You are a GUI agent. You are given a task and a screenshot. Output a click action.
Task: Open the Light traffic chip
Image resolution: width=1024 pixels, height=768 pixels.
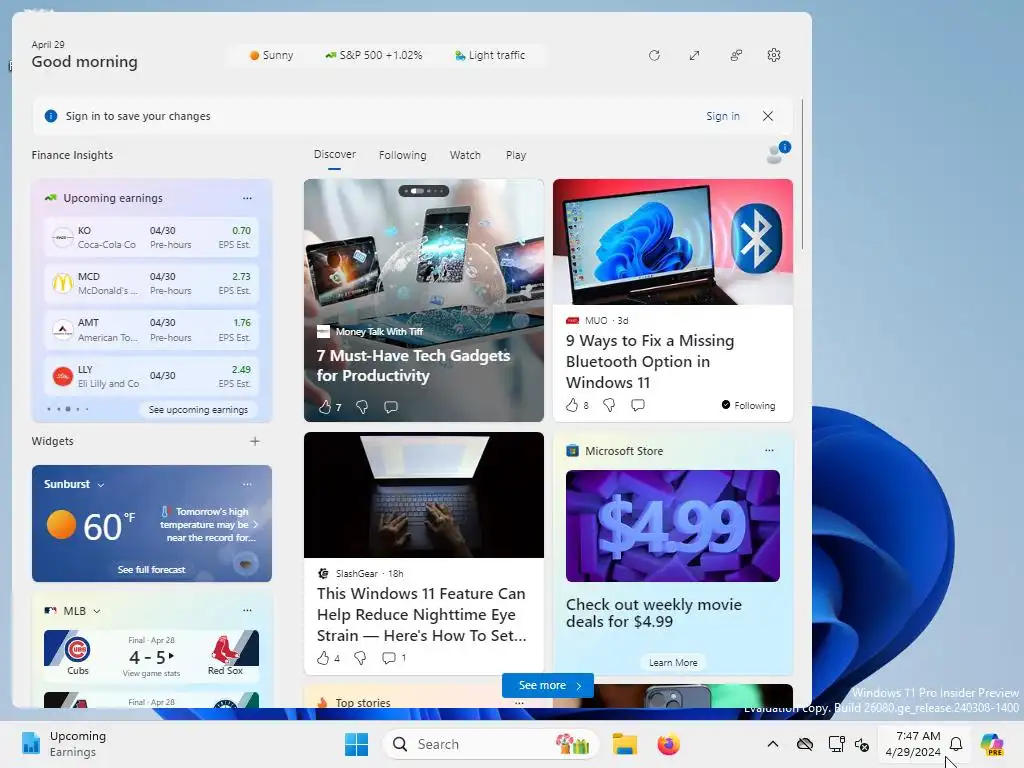pyautogui.click(x=490, y=56)
